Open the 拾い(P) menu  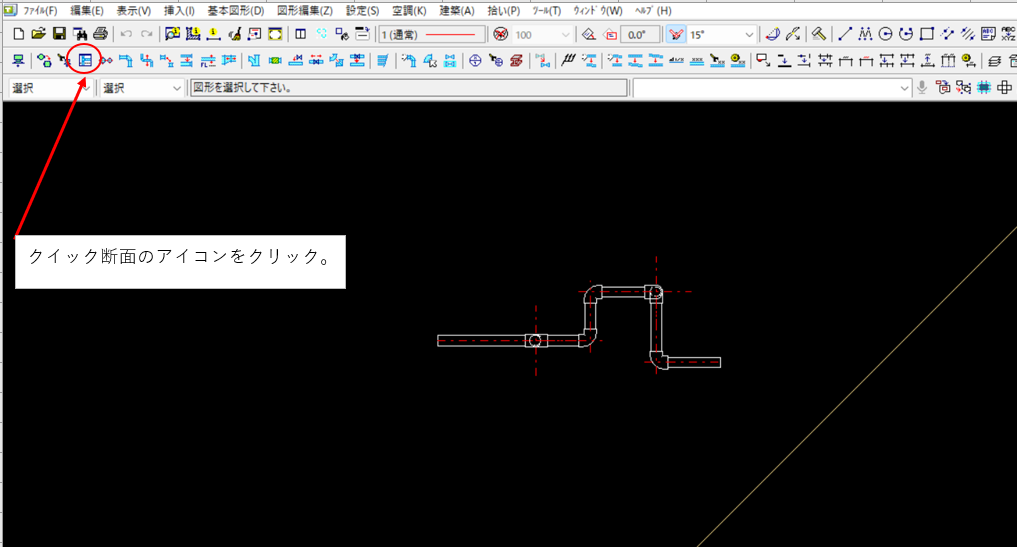pos(504,10)
